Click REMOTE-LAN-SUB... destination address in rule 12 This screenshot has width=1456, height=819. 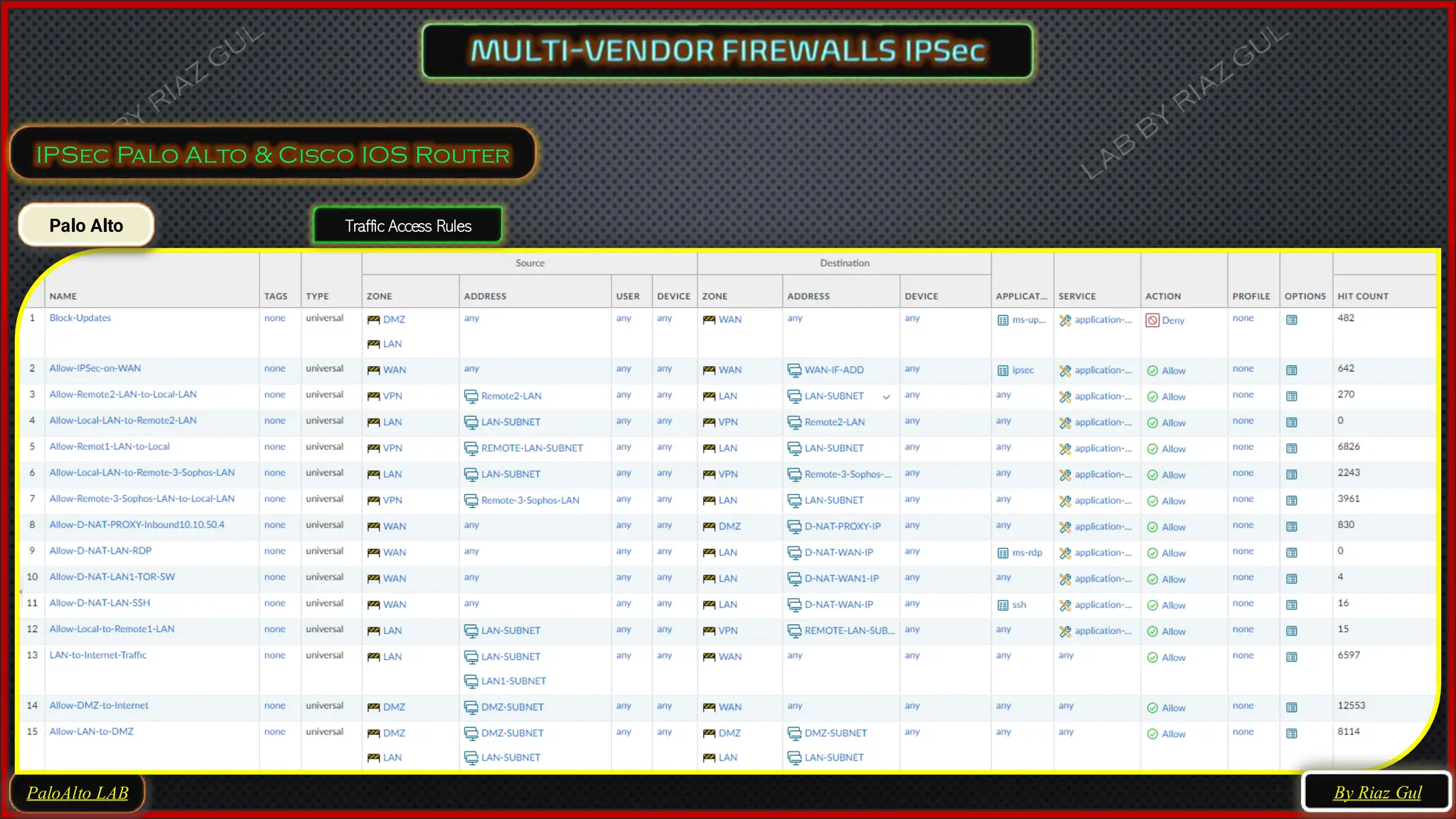[850, 631]
